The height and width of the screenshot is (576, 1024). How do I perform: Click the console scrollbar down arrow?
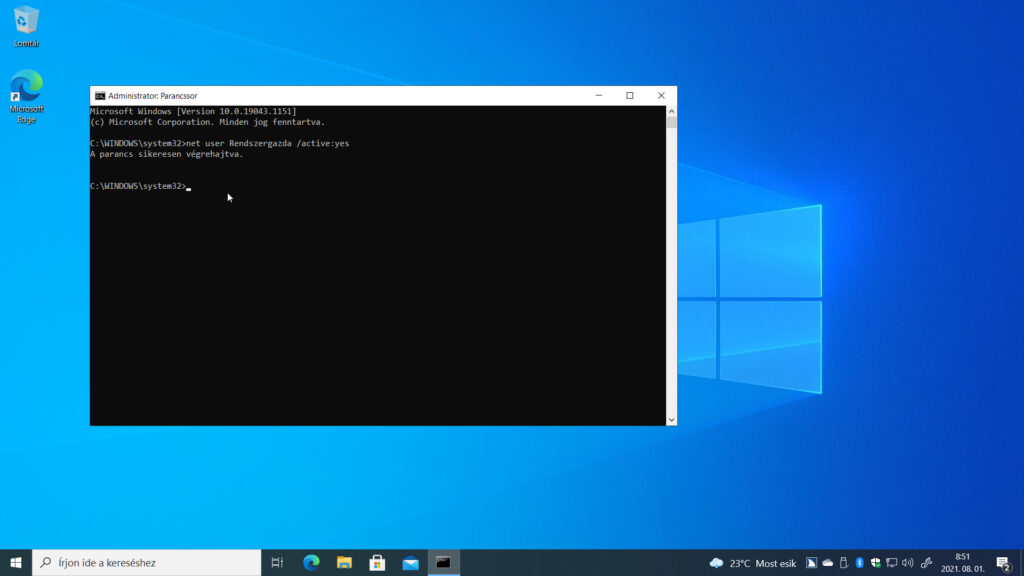pos(671,420)
